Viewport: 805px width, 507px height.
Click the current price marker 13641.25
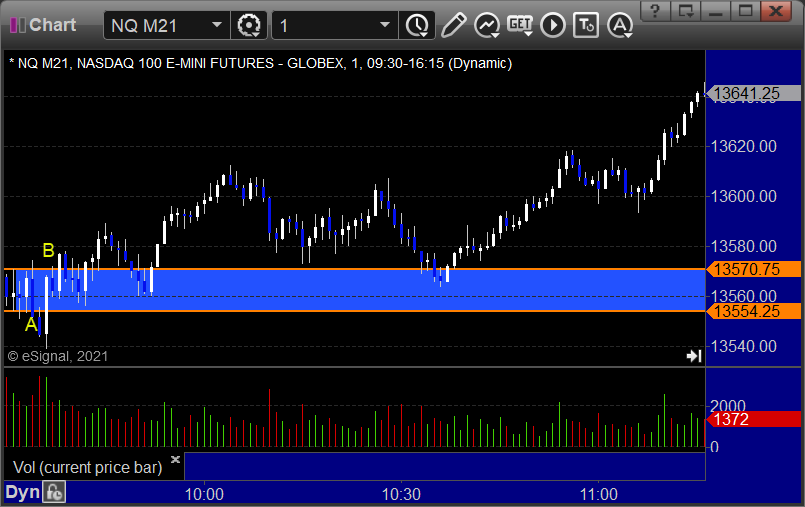[753, 93]
